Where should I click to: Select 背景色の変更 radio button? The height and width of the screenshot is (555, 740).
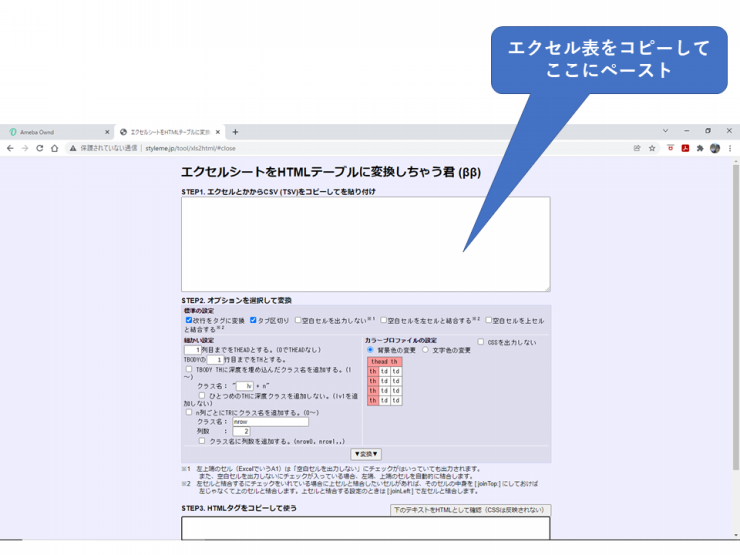point(370,350)
